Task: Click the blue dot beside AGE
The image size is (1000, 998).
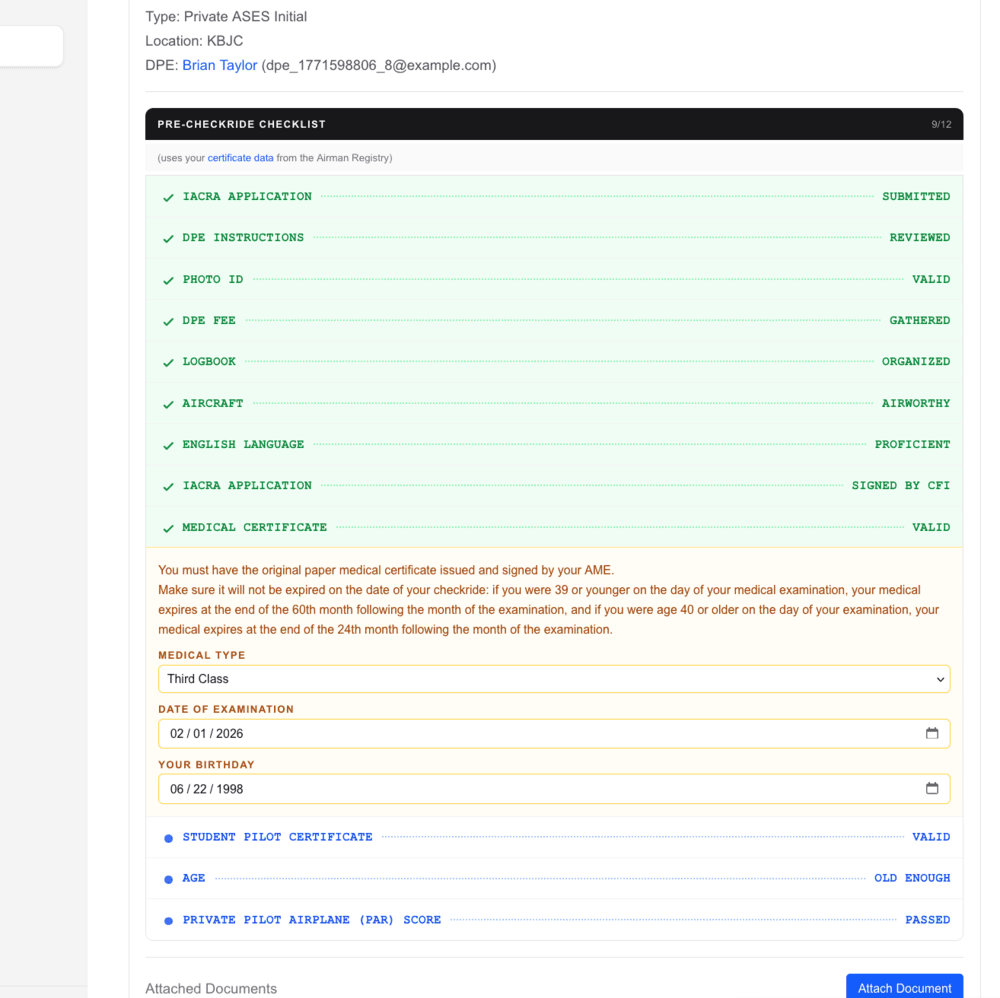Action: pyautogui.click(x=168, y=878)
